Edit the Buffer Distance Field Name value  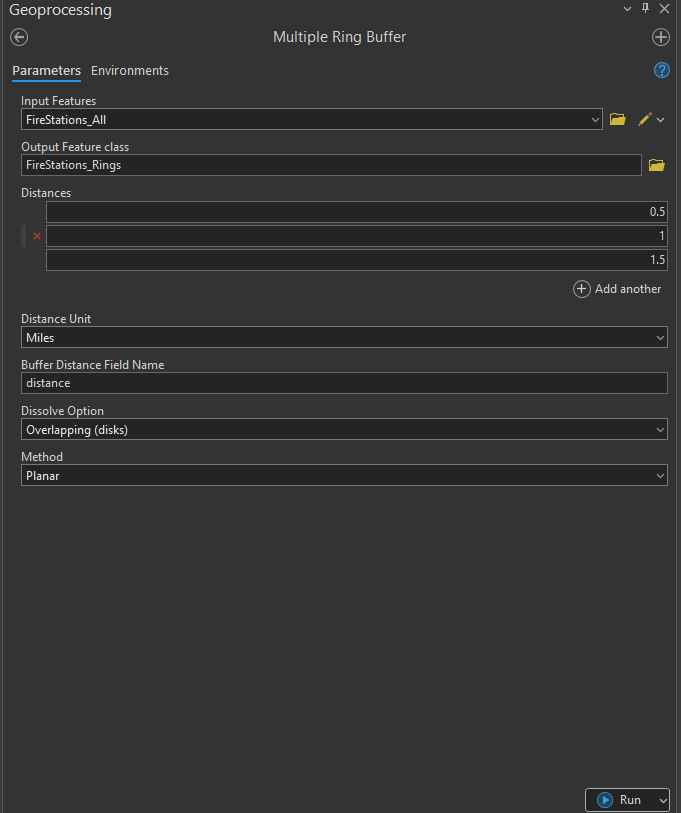coord(344,383)
